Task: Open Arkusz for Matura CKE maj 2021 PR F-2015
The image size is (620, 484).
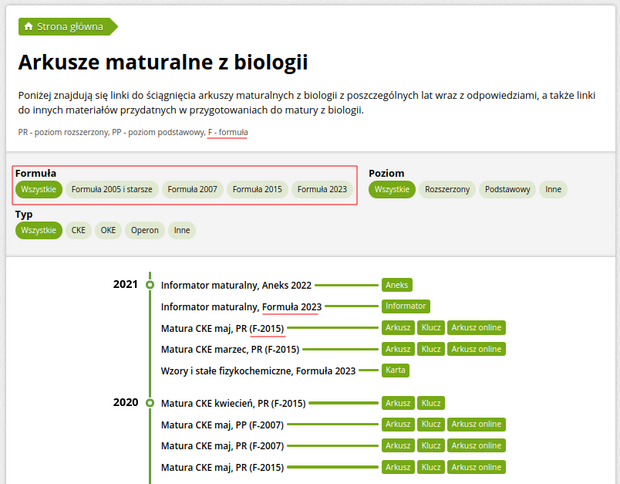Action: coord(398,328)
